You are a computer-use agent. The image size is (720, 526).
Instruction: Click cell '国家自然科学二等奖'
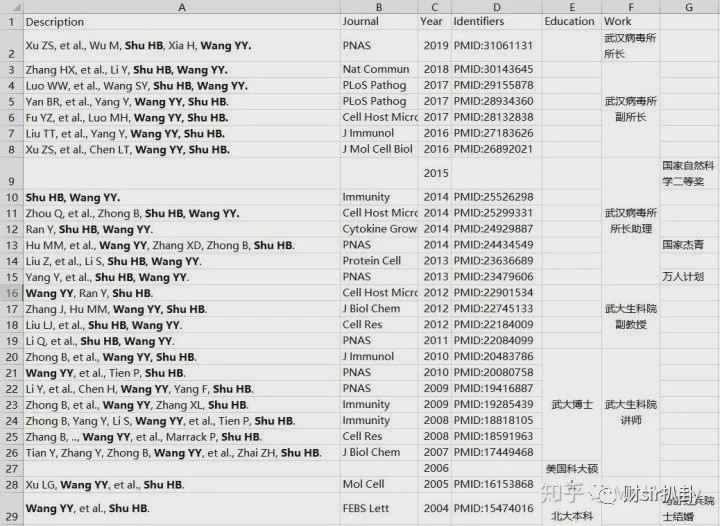tap(689, 173)
